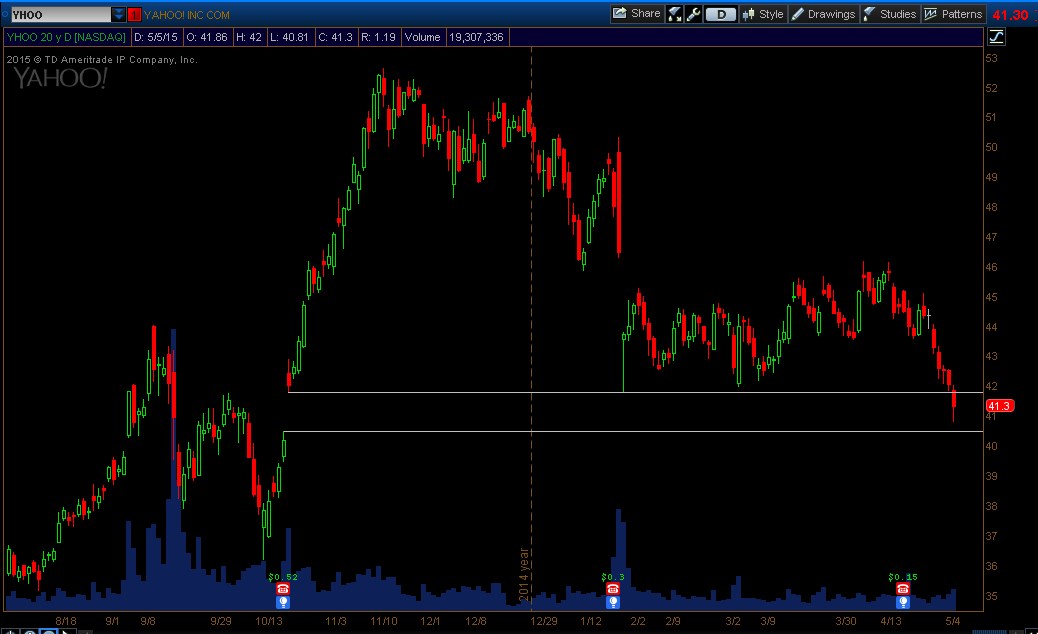
Task: Click the 35 price axis label
Action: click(991, 596)
